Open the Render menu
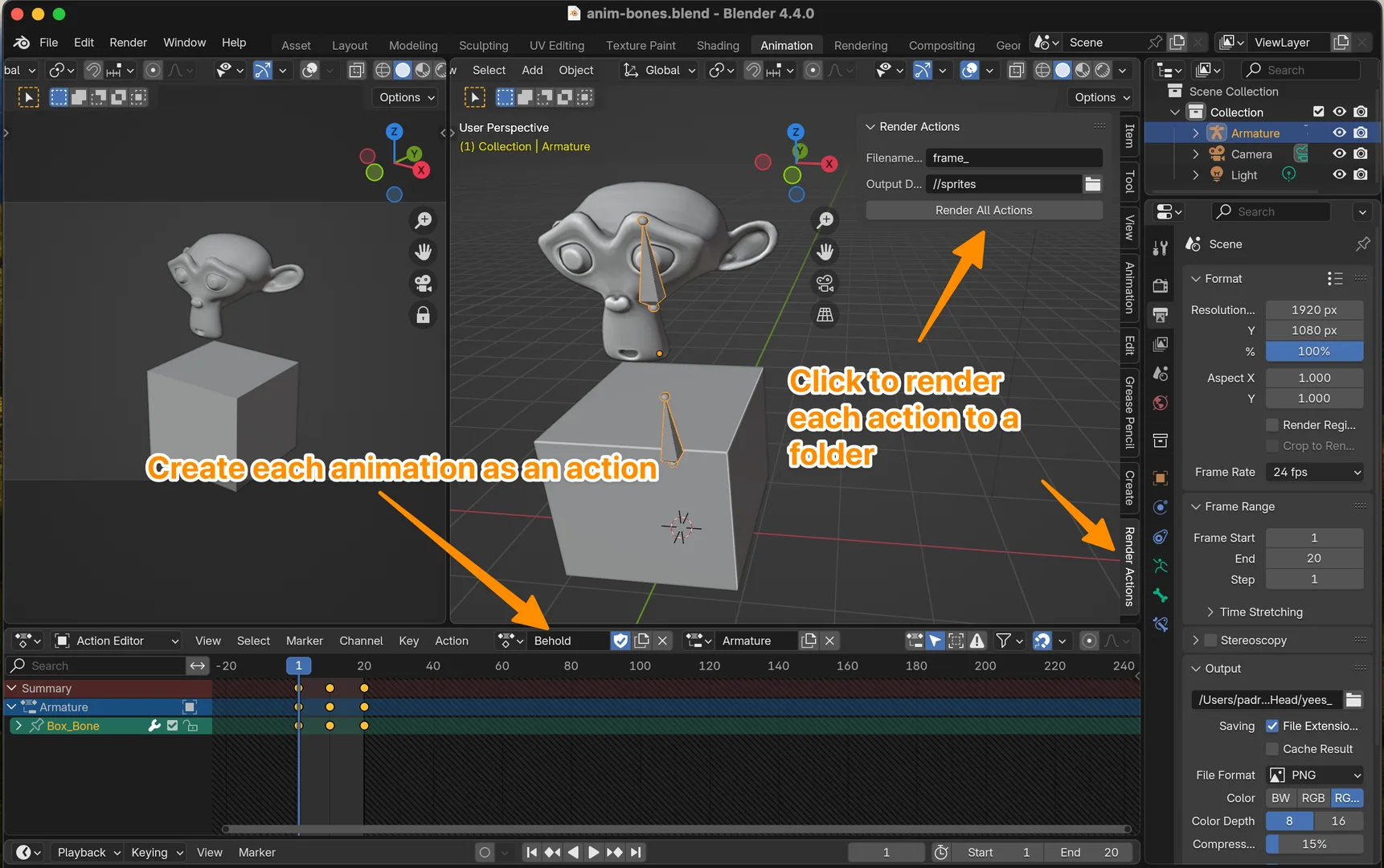The image size is (1384, 868). point(128,43)
